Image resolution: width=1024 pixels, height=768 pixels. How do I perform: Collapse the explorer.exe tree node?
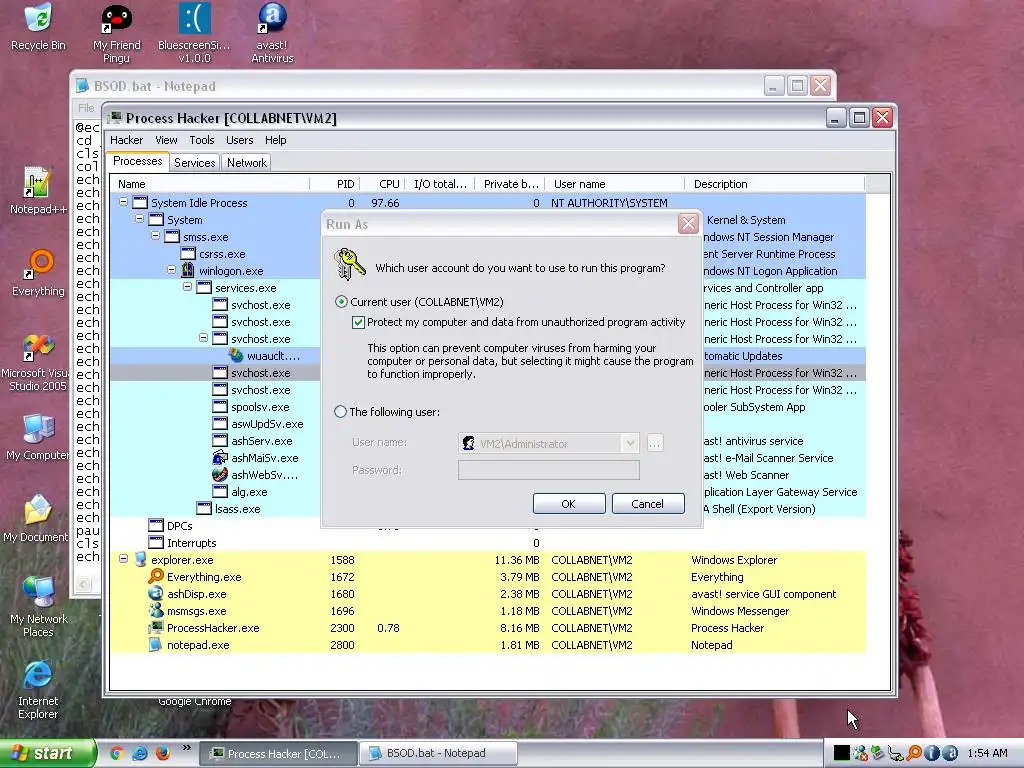point(123,559)
